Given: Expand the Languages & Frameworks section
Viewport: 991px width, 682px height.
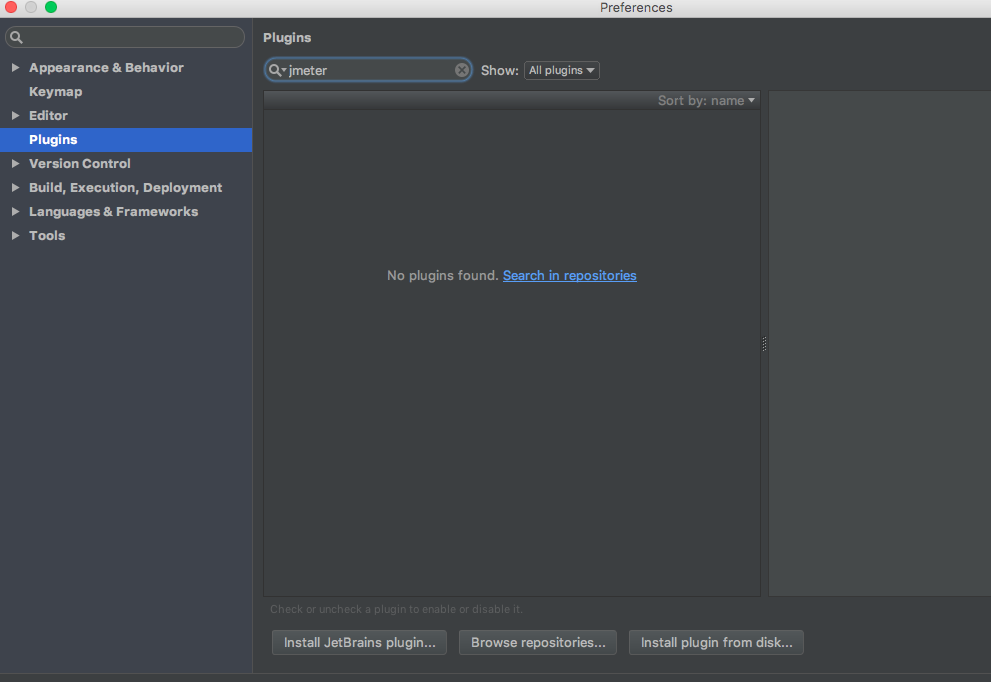Looking at the screenshot, I should 16,211.
